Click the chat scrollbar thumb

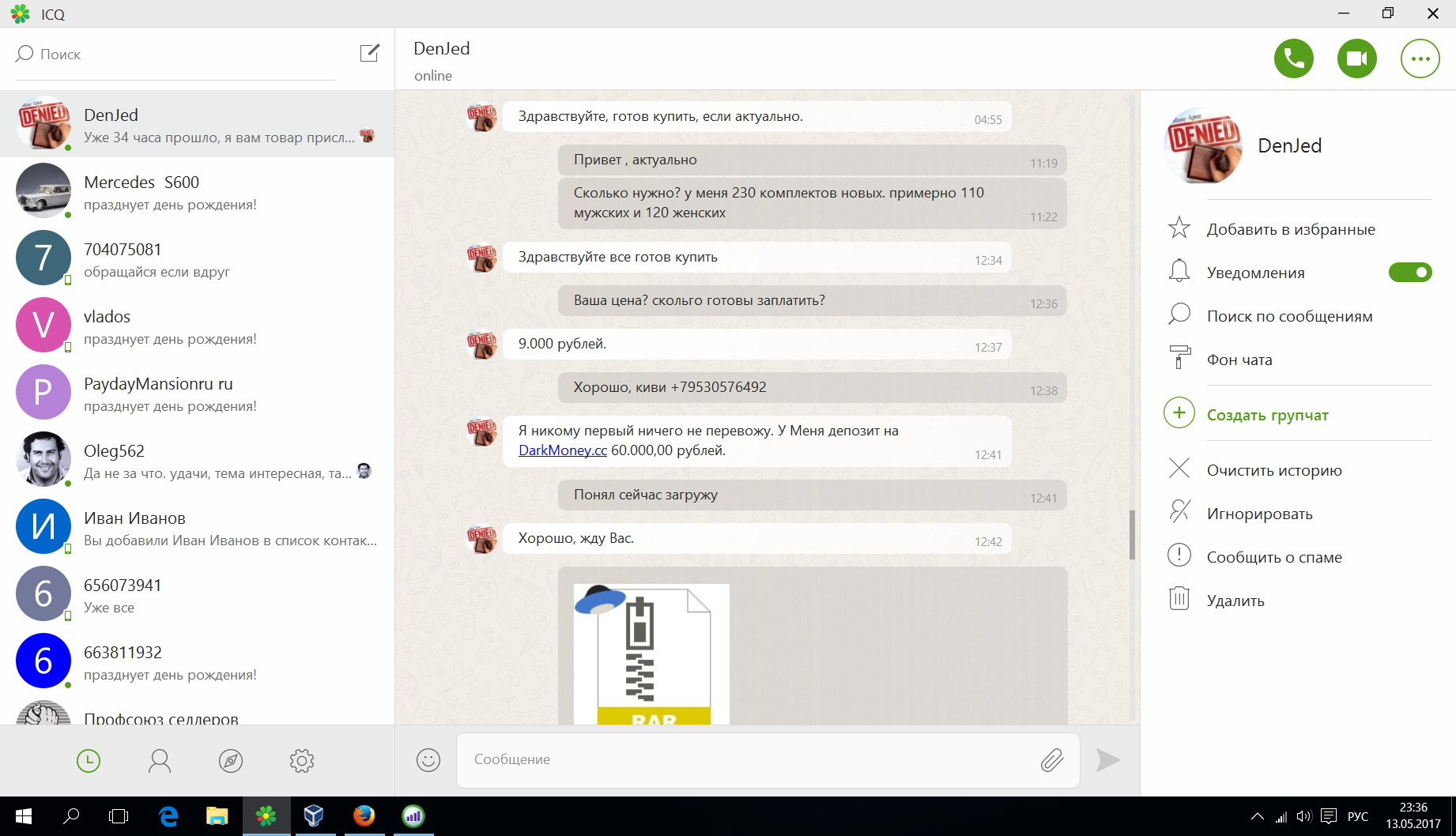pyautogui.click(x=1132, y=534)
